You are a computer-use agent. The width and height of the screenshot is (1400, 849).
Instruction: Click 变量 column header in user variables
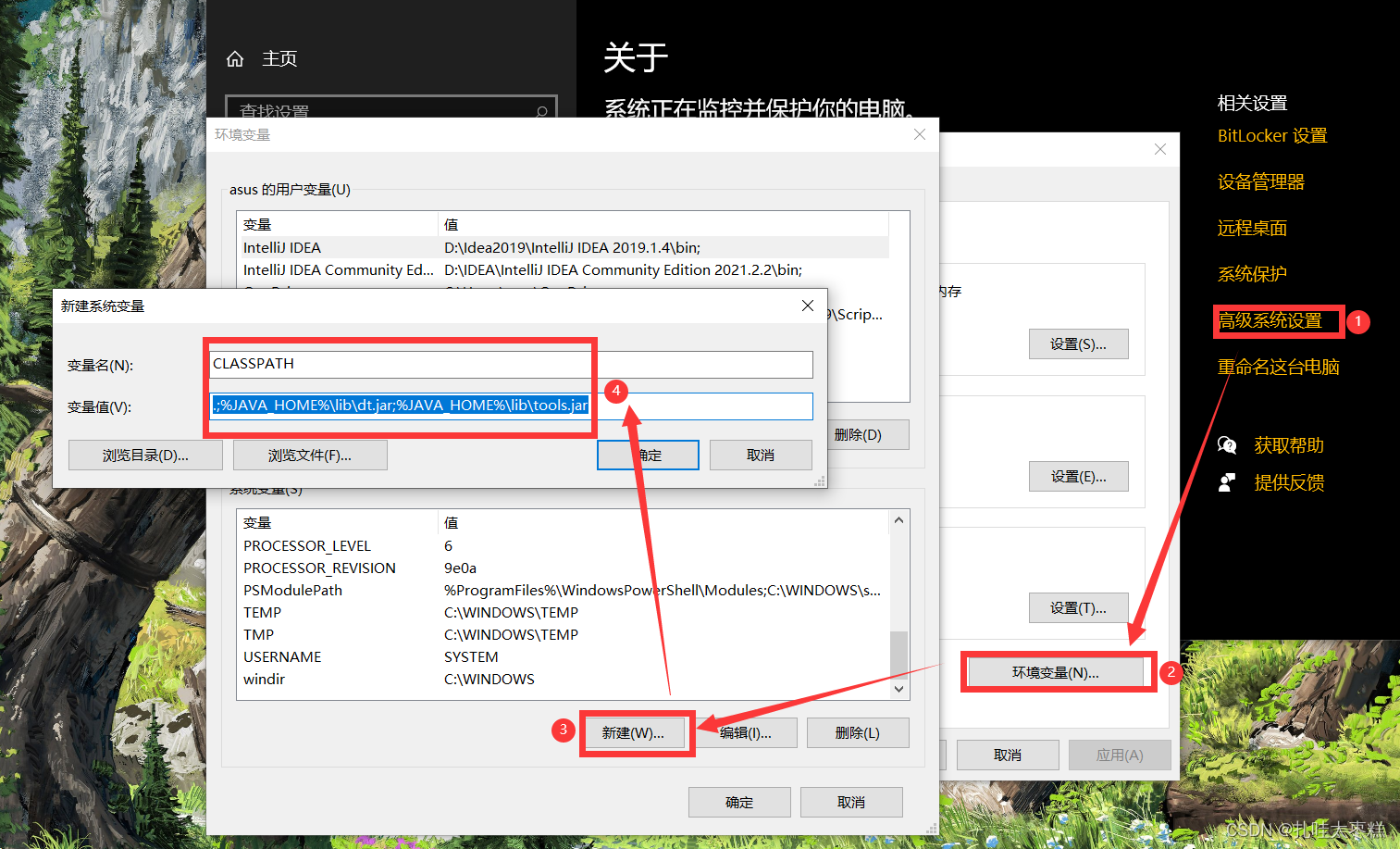337,224
